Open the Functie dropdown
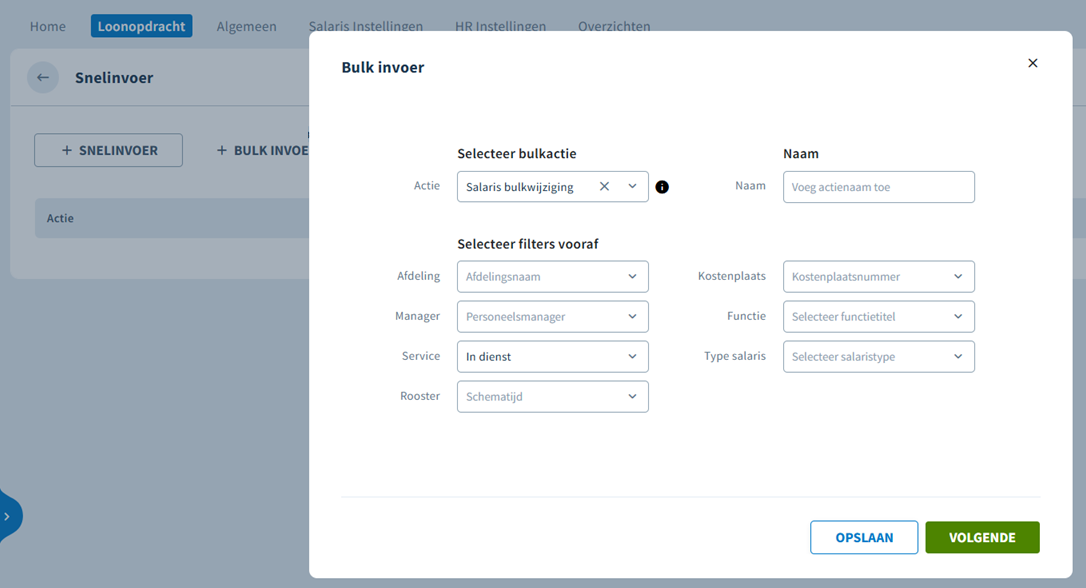 click(879, 317)
